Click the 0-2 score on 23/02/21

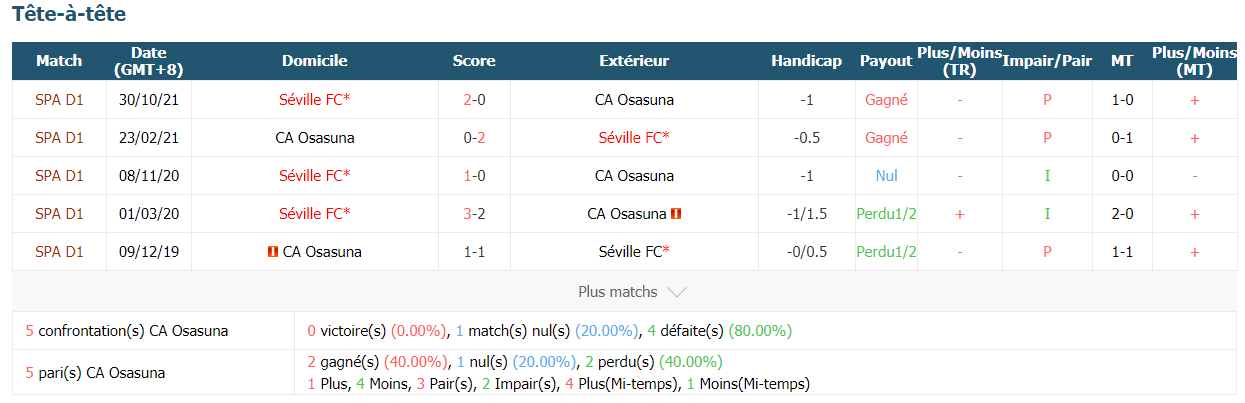pyautogui.click(x=474, y=137)
